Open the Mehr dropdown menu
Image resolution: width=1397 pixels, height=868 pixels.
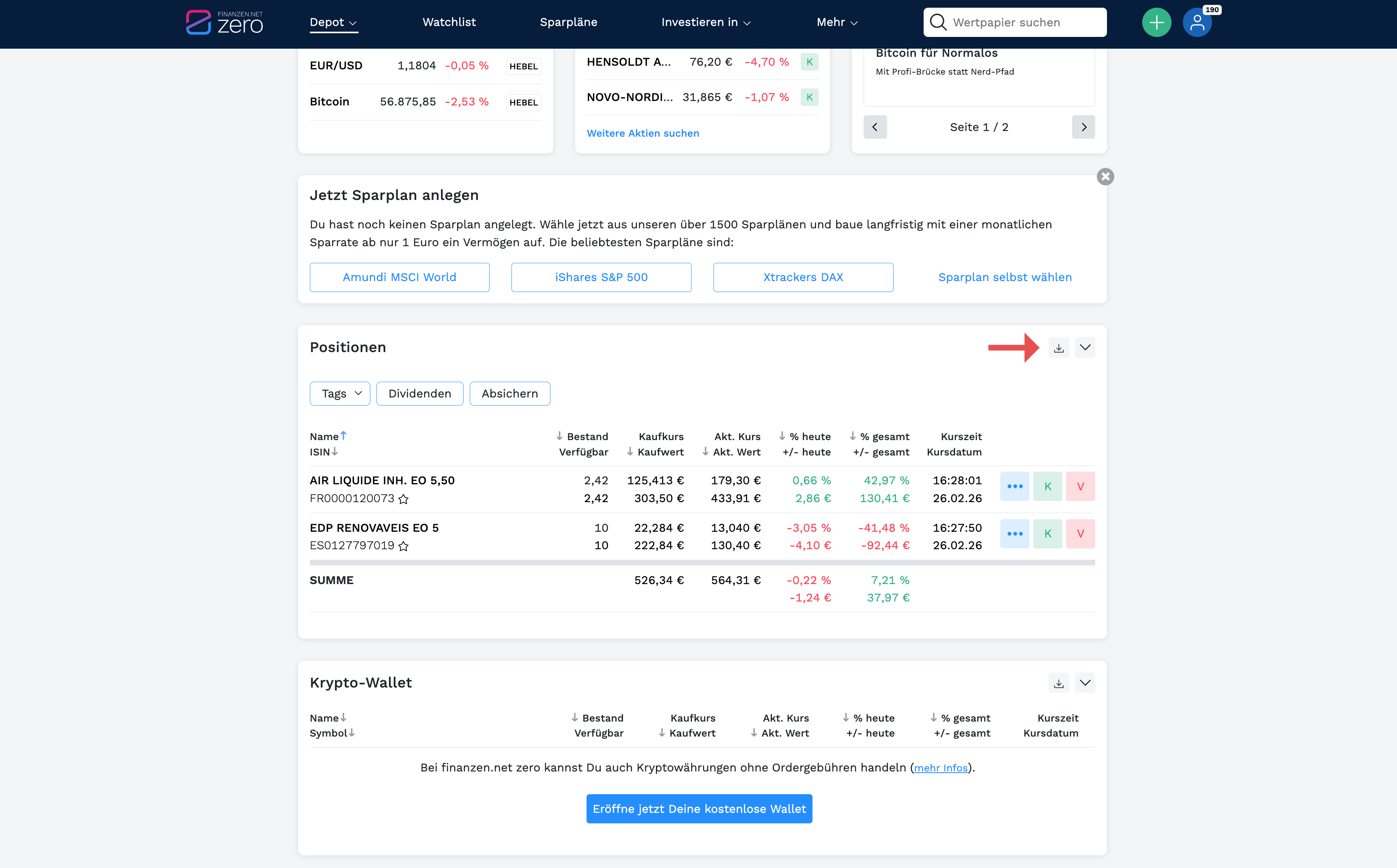pos(837,22)
